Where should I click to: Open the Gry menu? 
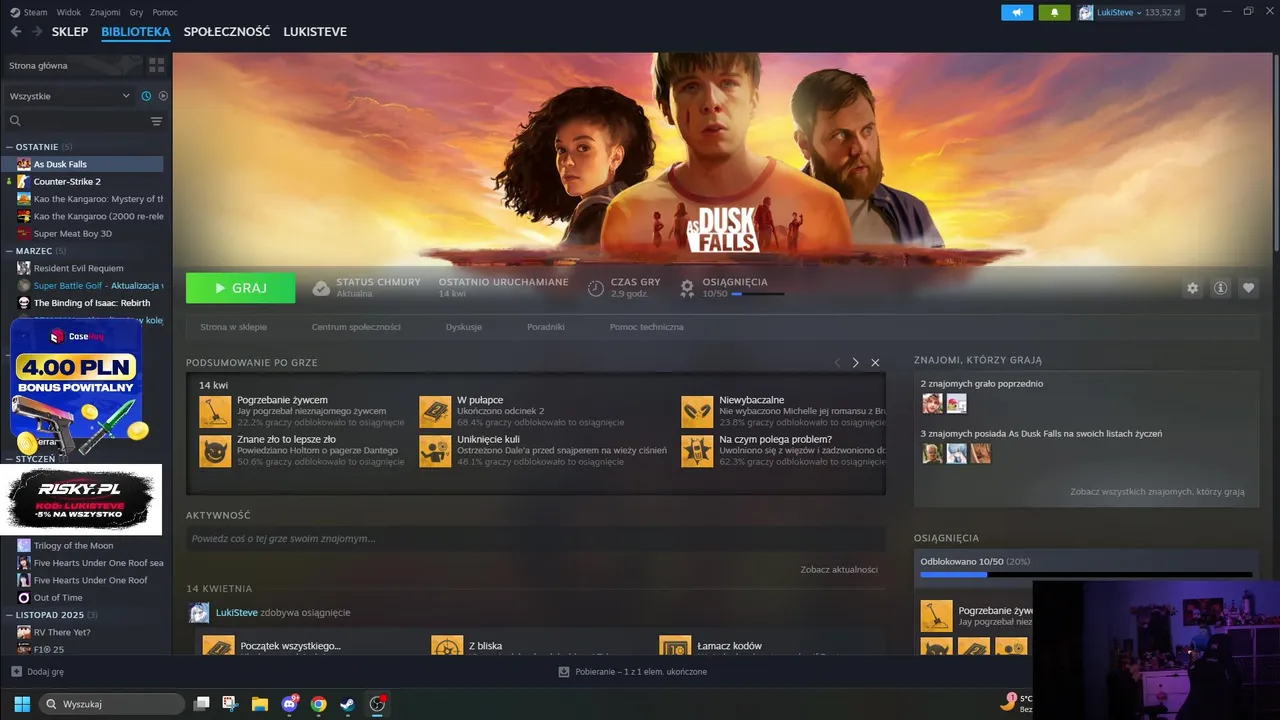(x=137, y=12)
